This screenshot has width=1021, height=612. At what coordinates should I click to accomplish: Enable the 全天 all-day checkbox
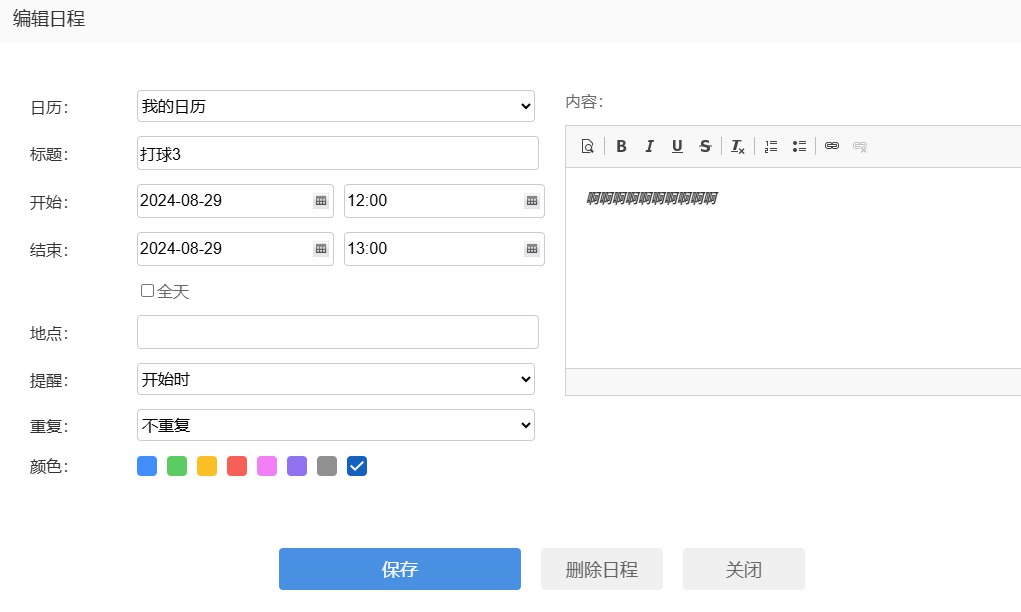tap(147, 291)
